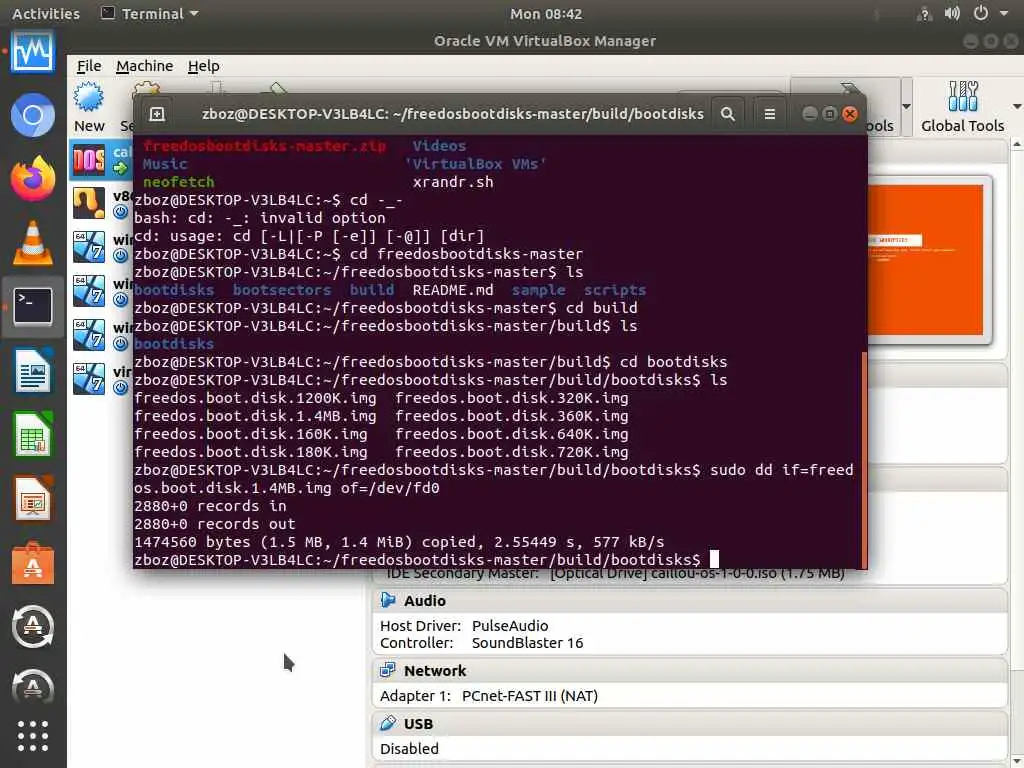Click 'bootsectors' directory name in terminal
1024x768 pixels.
tap(281, 290)
